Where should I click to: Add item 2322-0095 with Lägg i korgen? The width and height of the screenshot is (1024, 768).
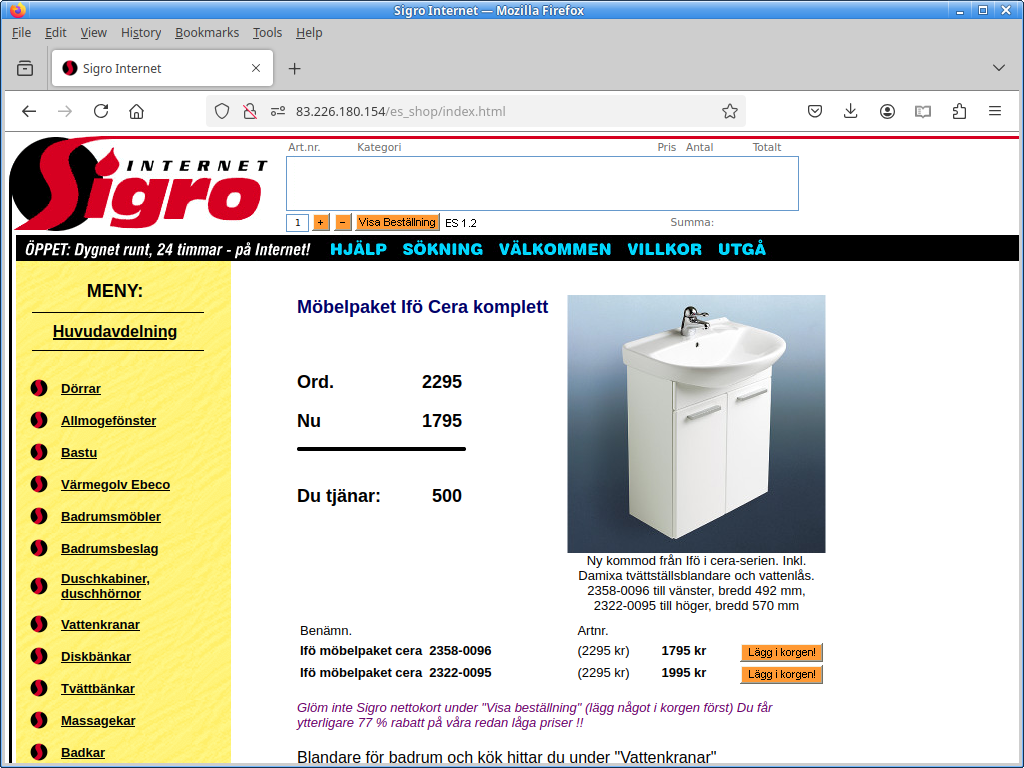click(782, 674)
